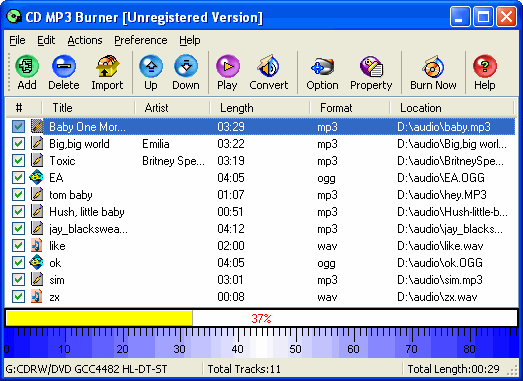Click file icon of Toxic row
The image size is (523, 381).
coord(37,160)
